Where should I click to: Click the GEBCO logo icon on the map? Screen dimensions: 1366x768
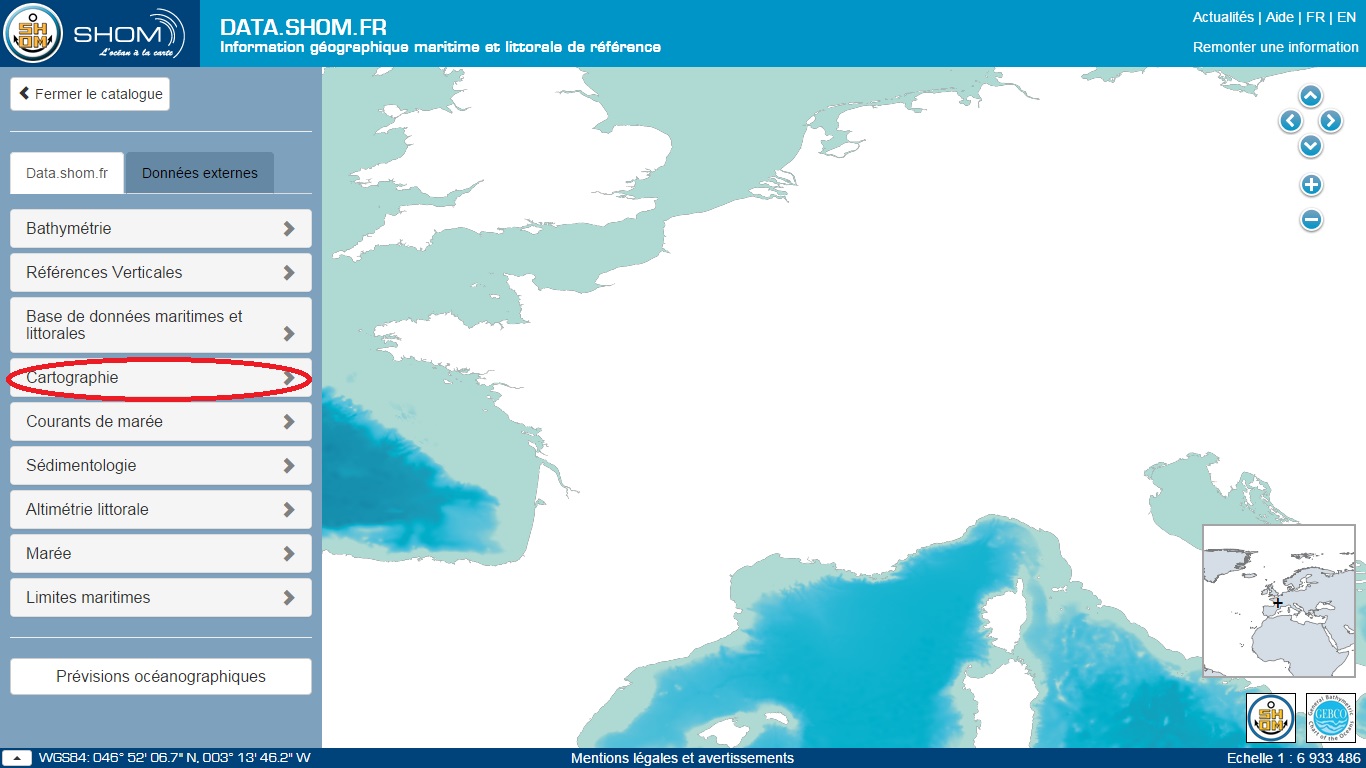(x=1330, y=718)
